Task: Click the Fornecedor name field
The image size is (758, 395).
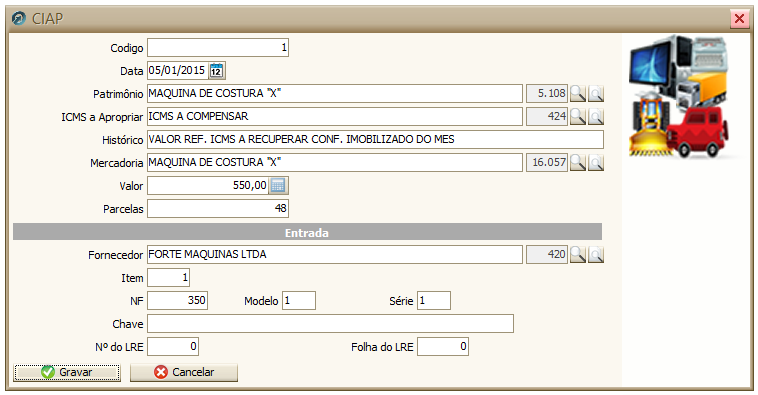Action: click(x=335, y=254)
